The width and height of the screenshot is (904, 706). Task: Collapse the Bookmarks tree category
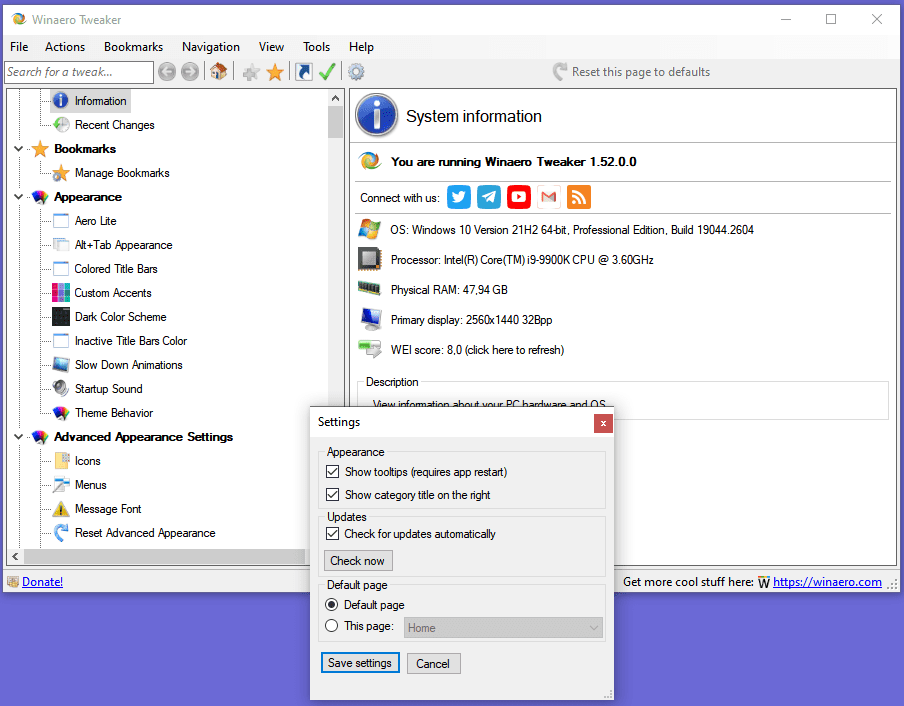18,149
